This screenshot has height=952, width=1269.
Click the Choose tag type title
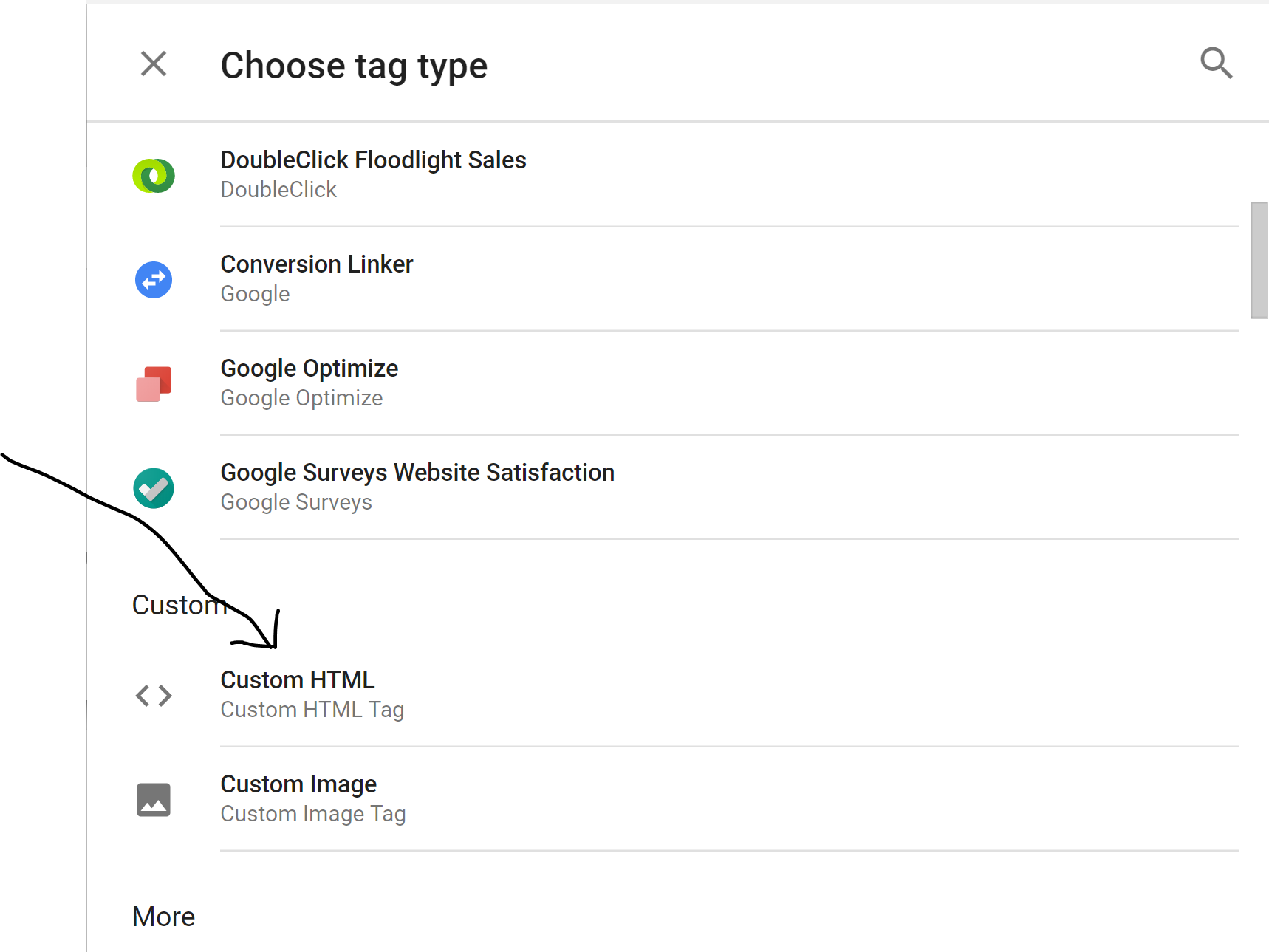click(354, 66)
